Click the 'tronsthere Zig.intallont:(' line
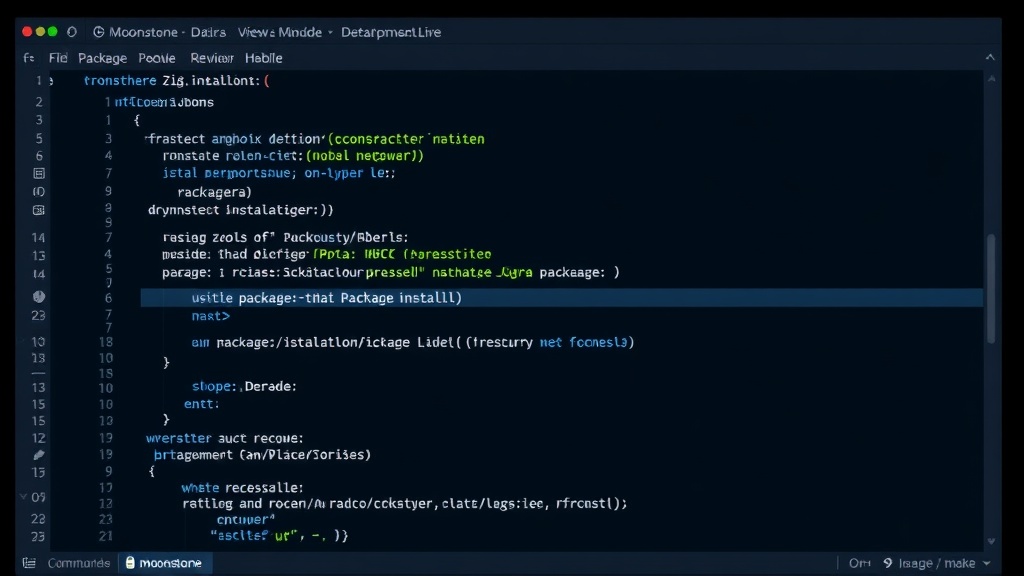This screenshot has width=1024, height=576. [x=176, y=80]
